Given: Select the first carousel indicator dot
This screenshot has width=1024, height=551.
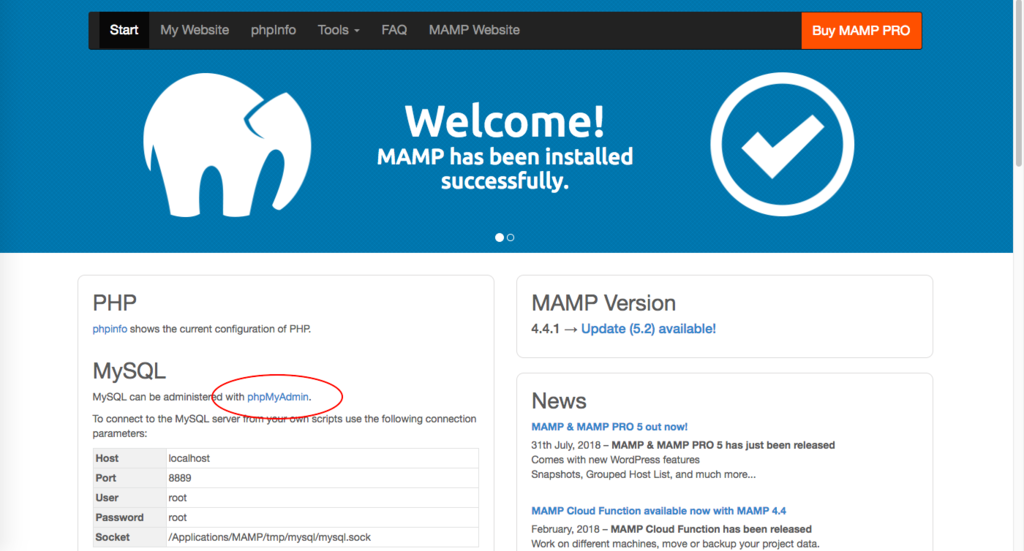Looking at the screenshot, I should click(499, 238).
